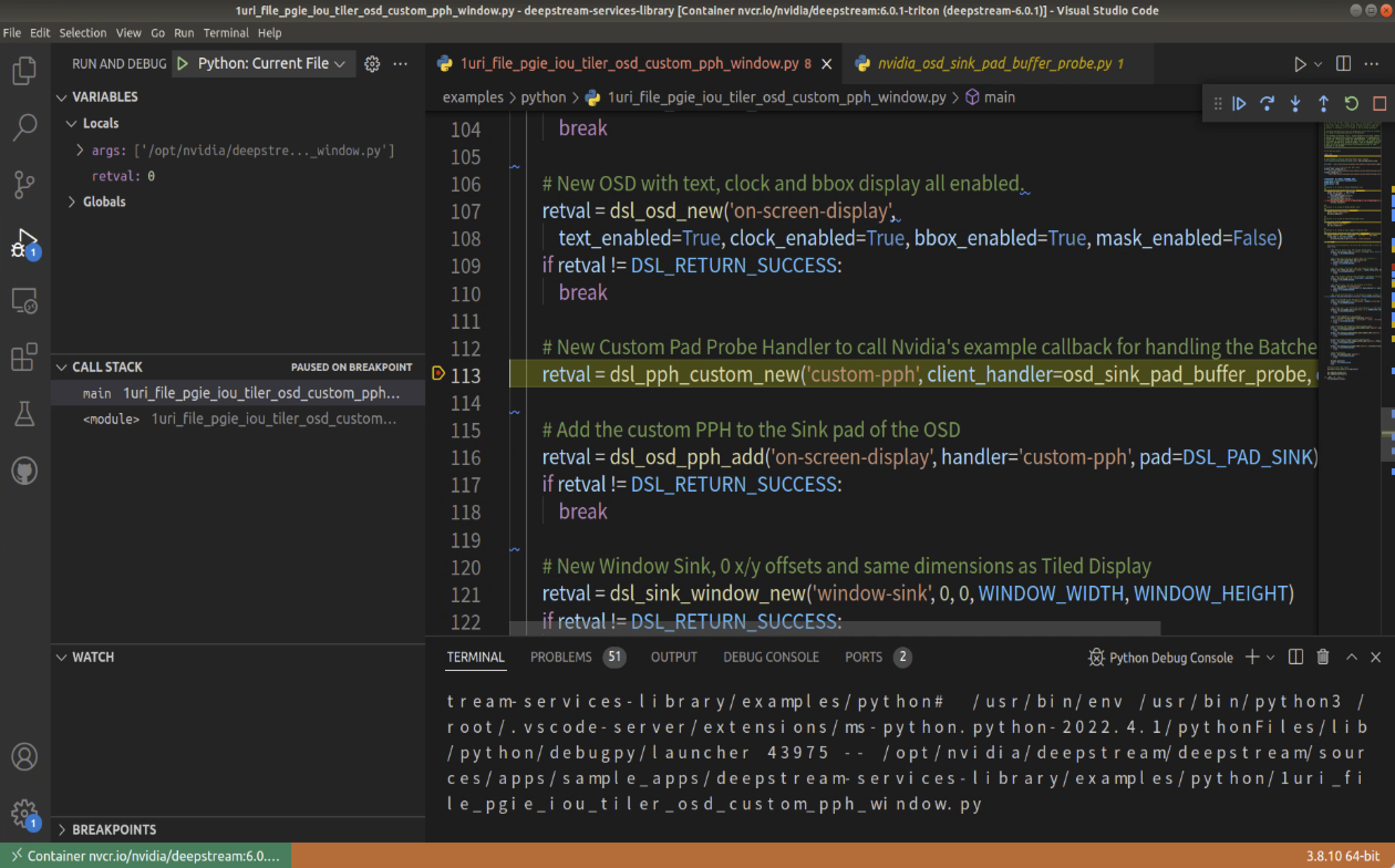Open the Extensions icon in the activity bar

click(24, 356)
